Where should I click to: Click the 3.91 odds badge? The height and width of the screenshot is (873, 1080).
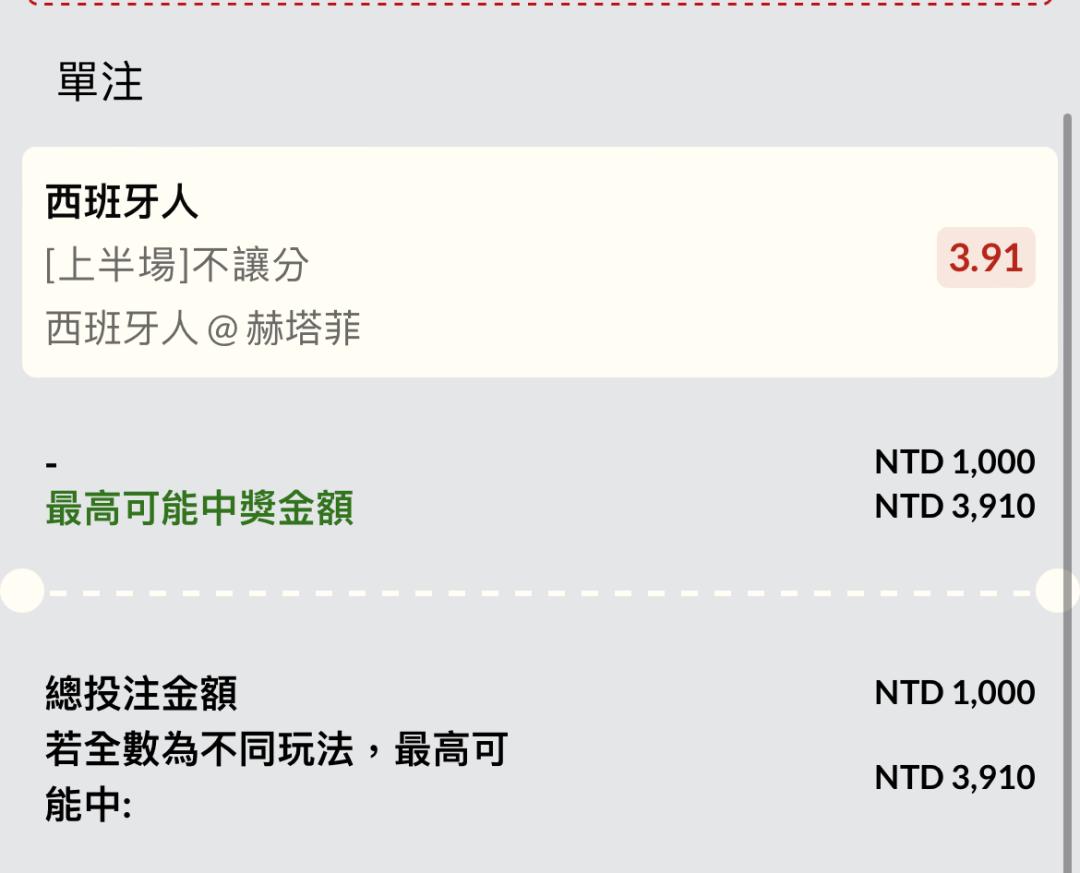(985, 258)
